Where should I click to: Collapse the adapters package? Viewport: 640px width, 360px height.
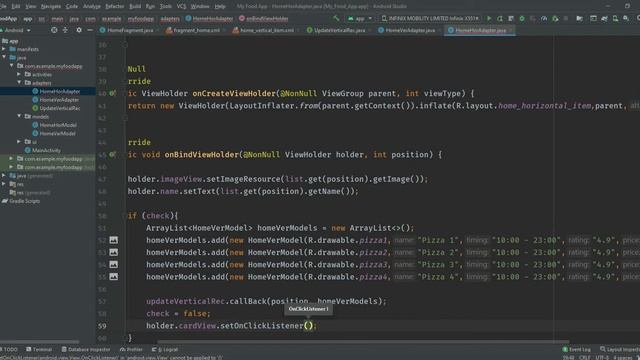click(x=19, y=83)
